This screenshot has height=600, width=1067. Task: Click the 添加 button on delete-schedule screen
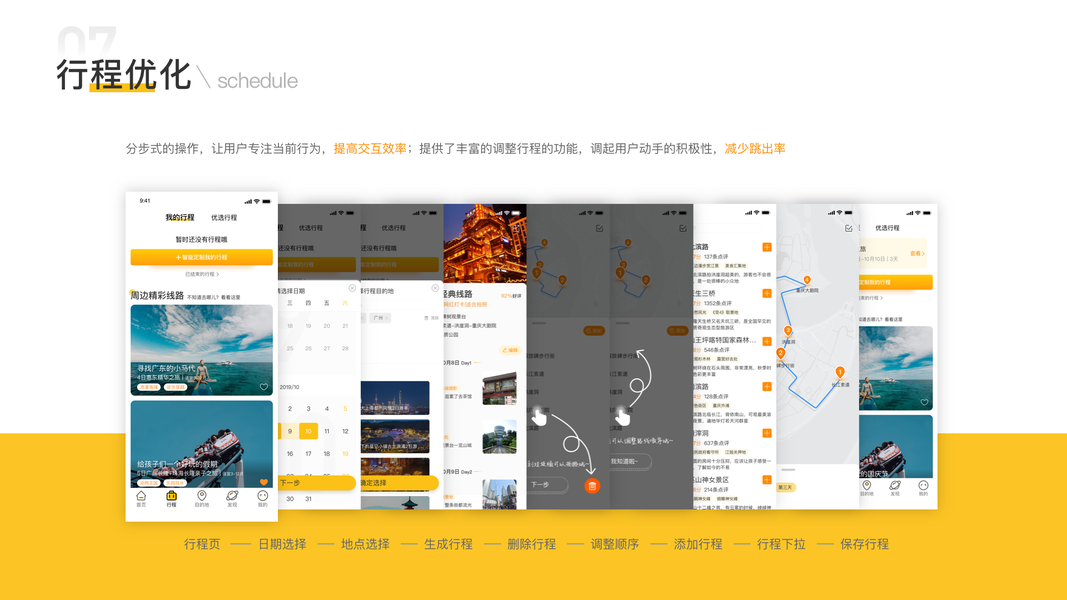(x=594, y=331)
